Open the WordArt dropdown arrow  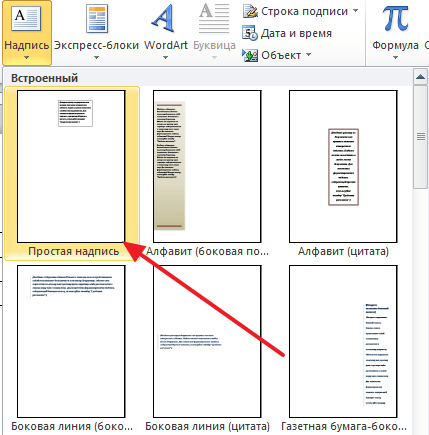click(165, 58)
